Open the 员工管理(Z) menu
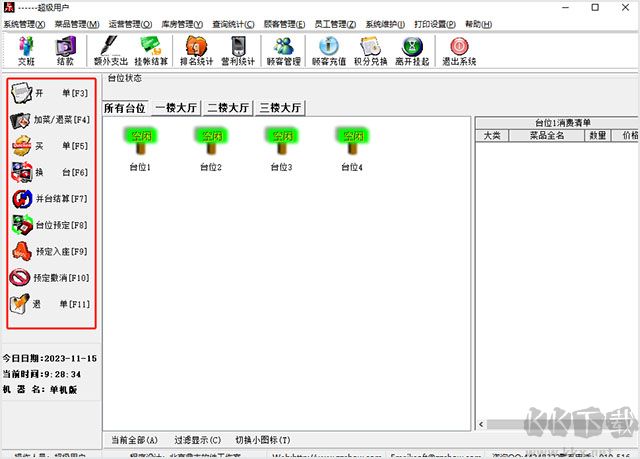The width and height of the screenshot is (640, 459). coord(335,24)
